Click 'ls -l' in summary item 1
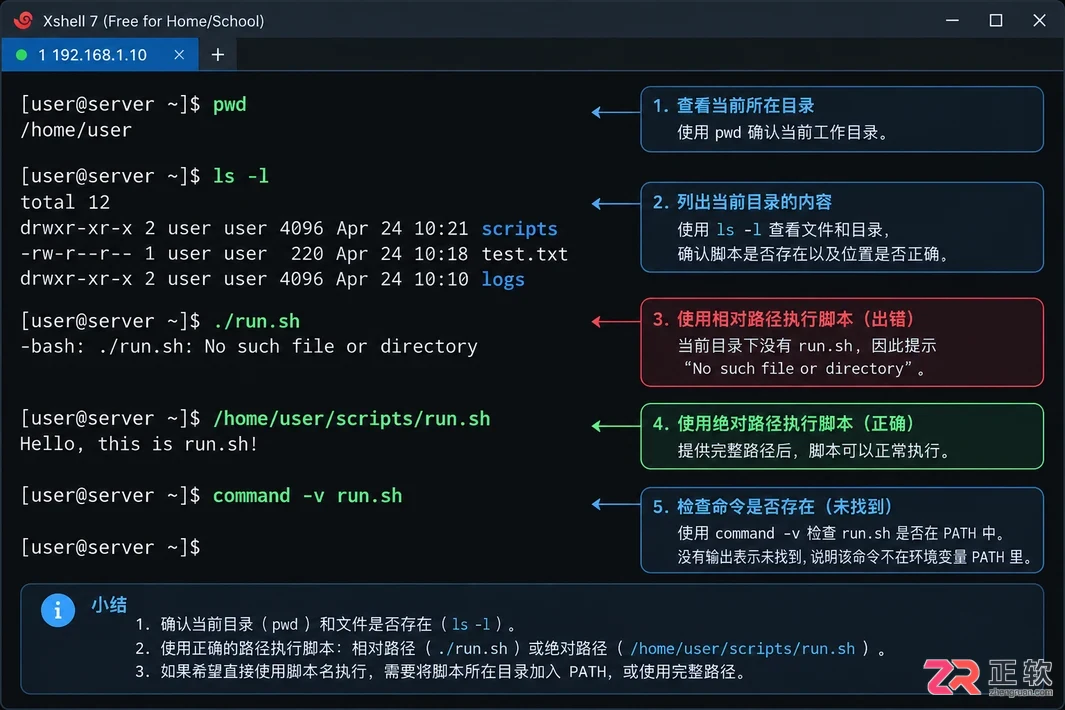1065x710 pixels. pos(471,624)
